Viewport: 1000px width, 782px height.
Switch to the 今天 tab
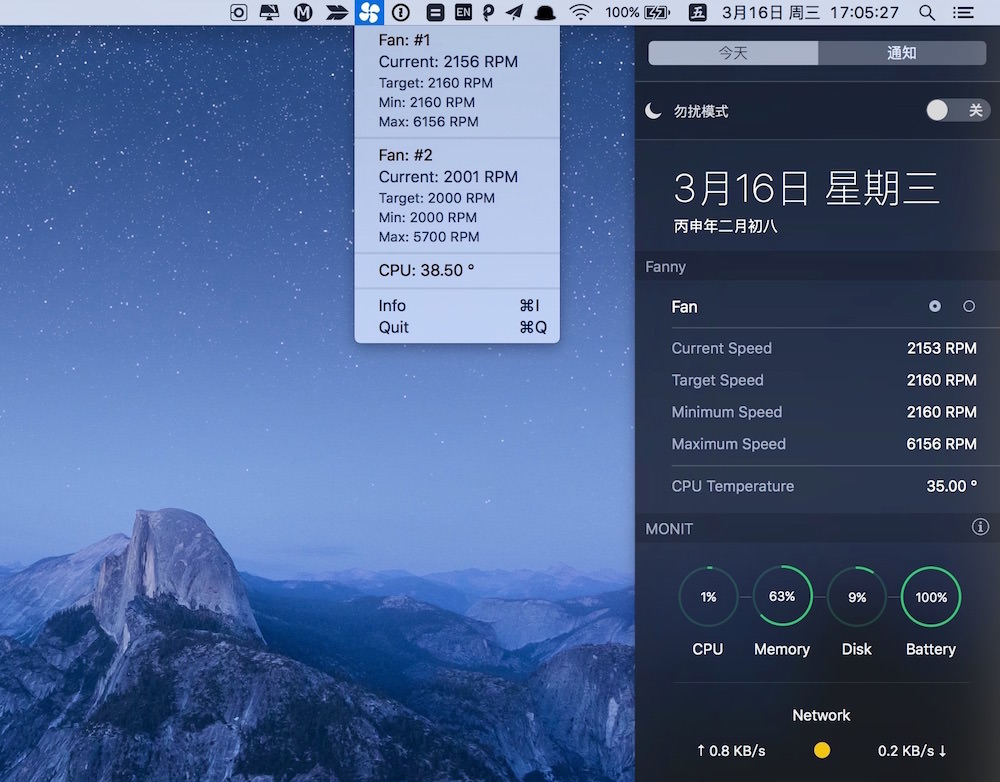[733, 52]
